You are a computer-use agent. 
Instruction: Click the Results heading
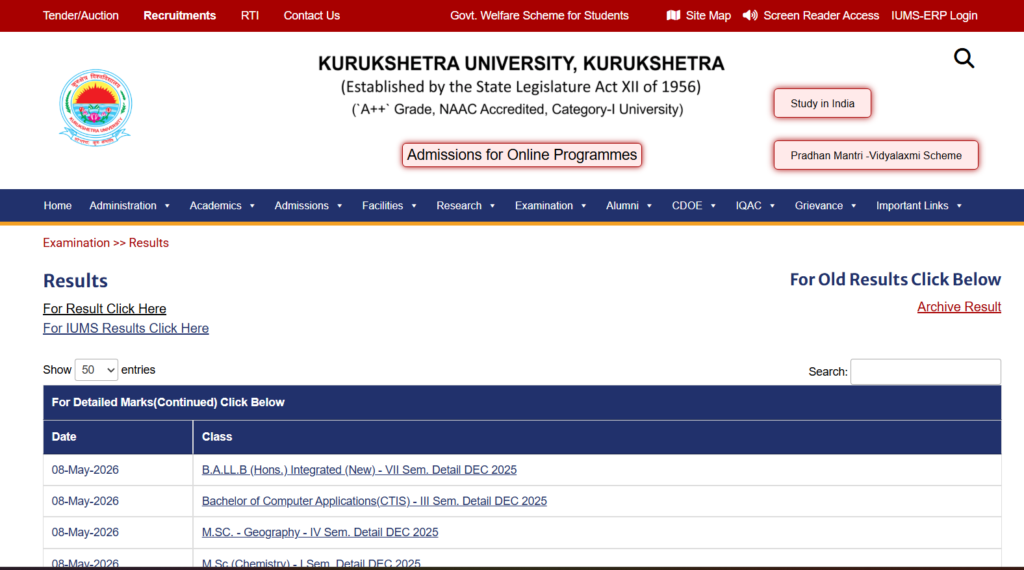[x=75, y=281]
